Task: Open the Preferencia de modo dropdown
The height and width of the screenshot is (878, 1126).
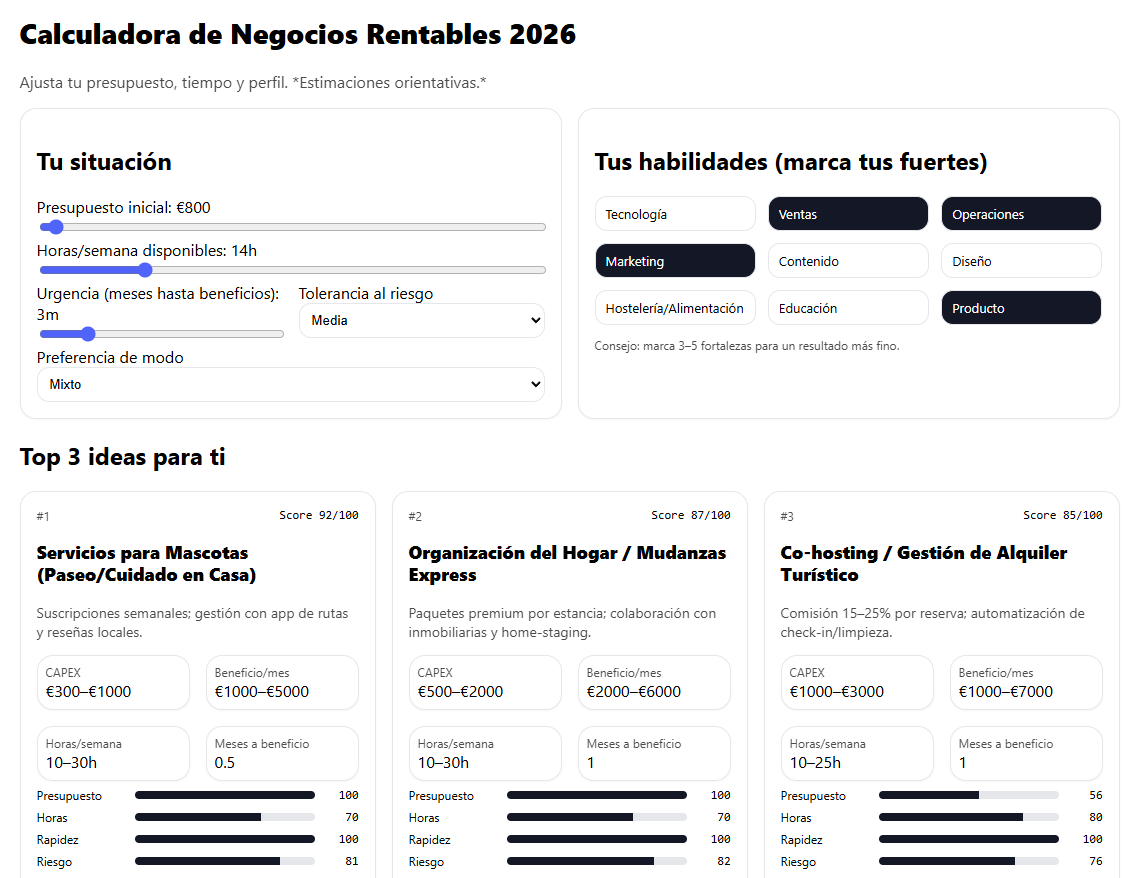Action: pyautogui.click(x=291, y=384)
